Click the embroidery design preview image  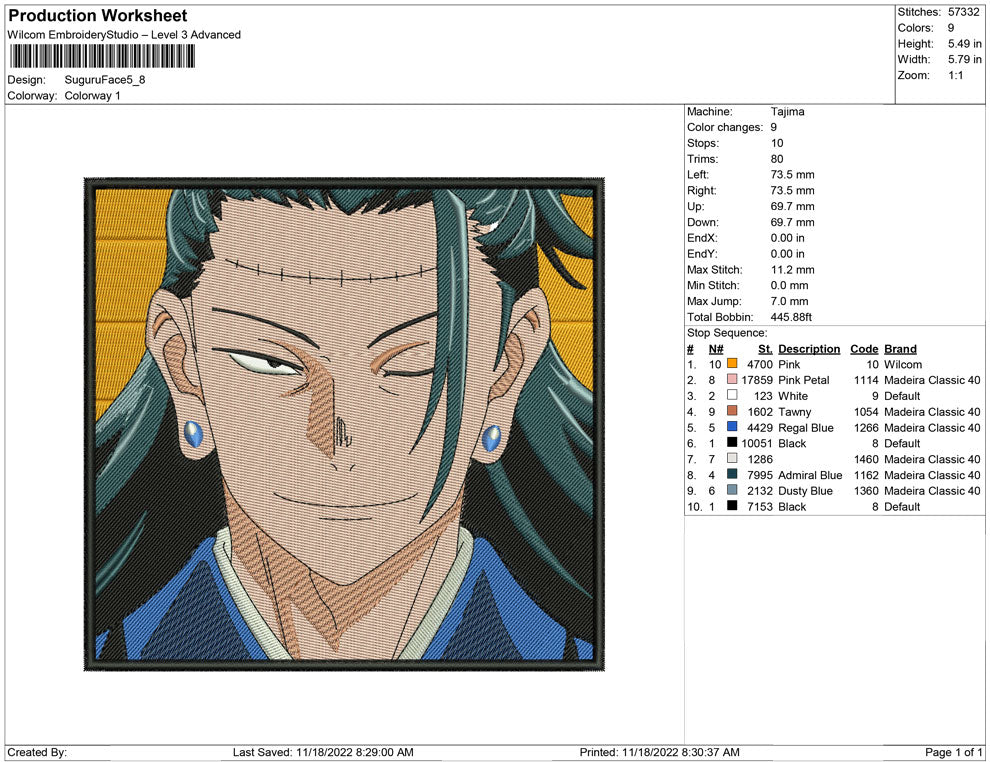coord(344,424)
